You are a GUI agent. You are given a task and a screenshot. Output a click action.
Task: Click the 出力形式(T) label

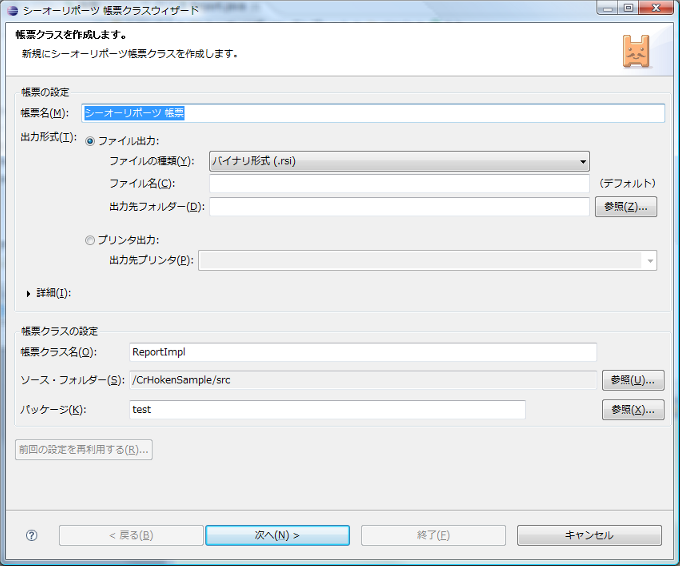(x=49, y=137)
